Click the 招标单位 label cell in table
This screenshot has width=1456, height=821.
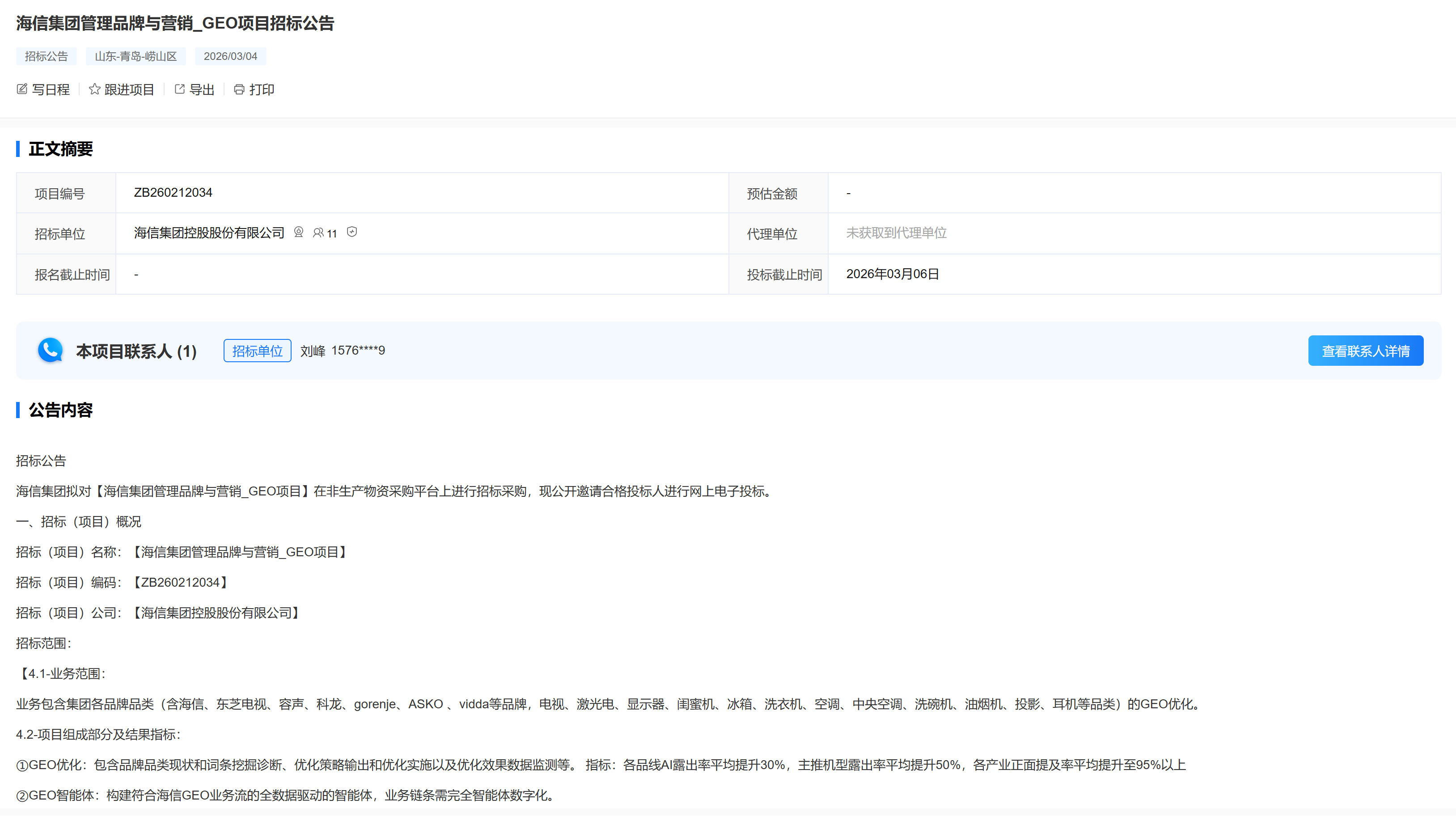[66, 233]
